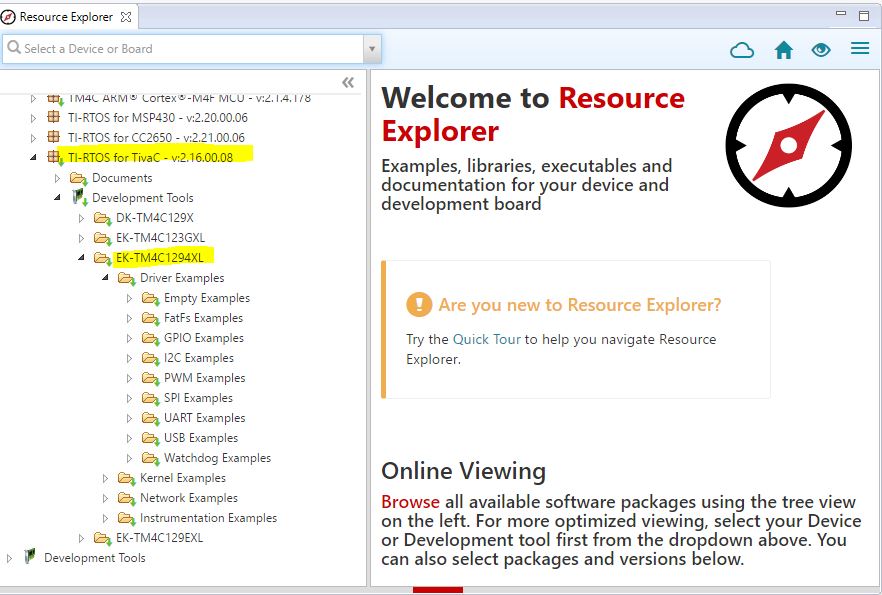Select Kernel Examples tree label
This screenshot has width=882, height=595.
point(183,478)
